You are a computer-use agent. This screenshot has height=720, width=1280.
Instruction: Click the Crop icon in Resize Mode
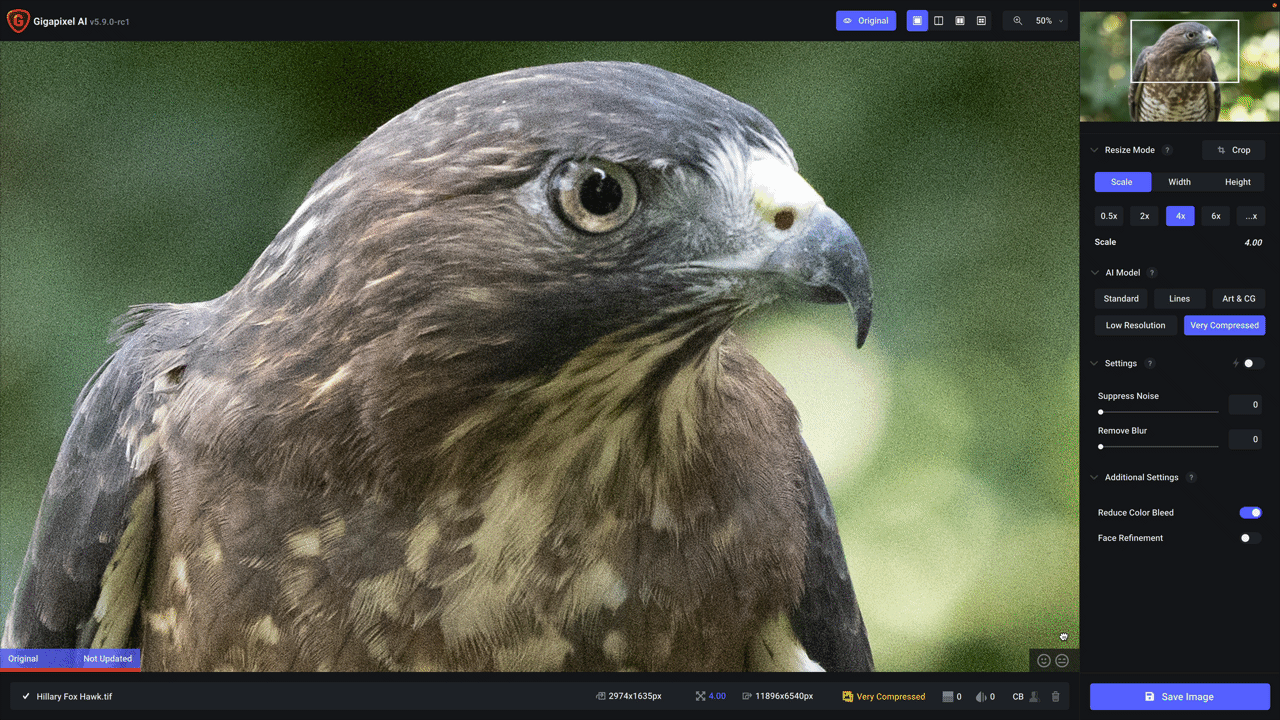coord(1221,150)
